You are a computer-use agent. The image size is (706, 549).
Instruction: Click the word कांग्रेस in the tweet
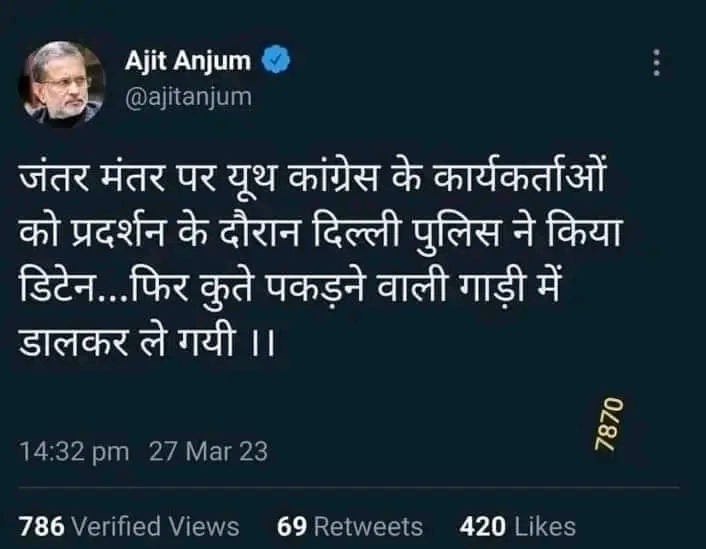[x=333, y=175]
